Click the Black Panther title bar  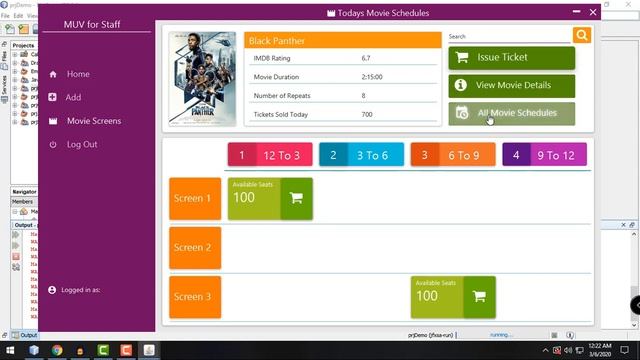(x=343, y=40)
